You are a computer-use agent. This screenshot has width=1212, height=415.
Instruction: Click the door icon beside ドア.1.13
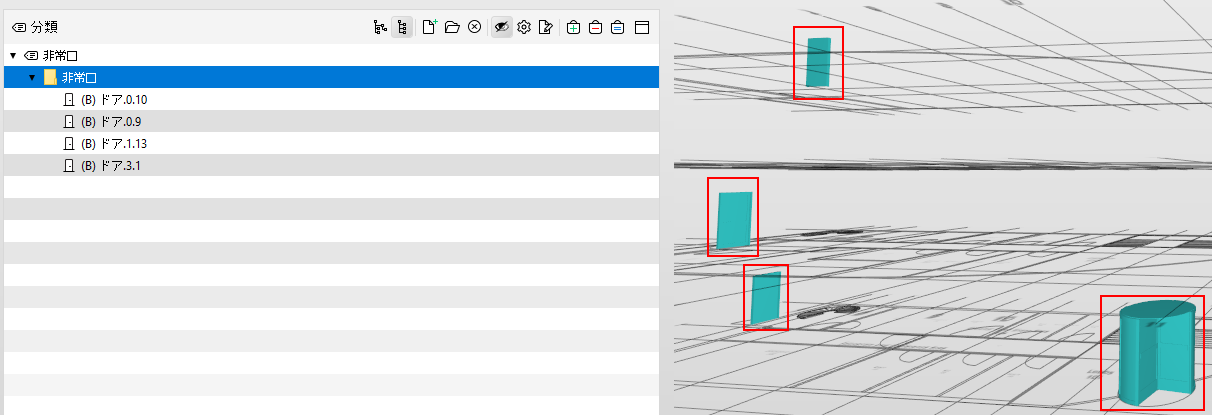click(x=69, y=144)
